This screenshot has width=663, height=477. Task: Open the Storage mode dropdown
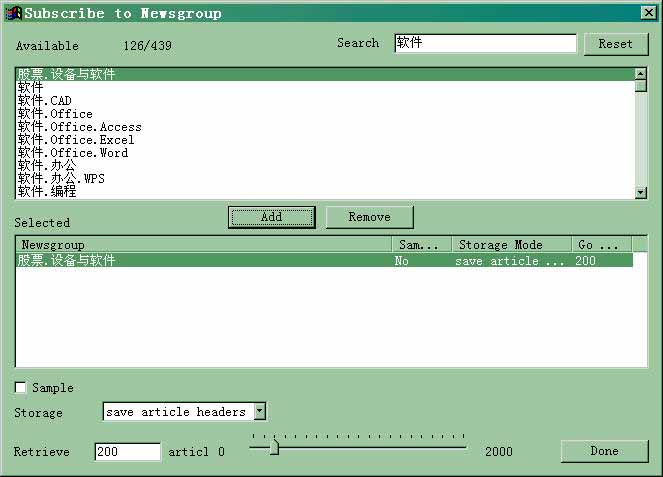[259, 411]
